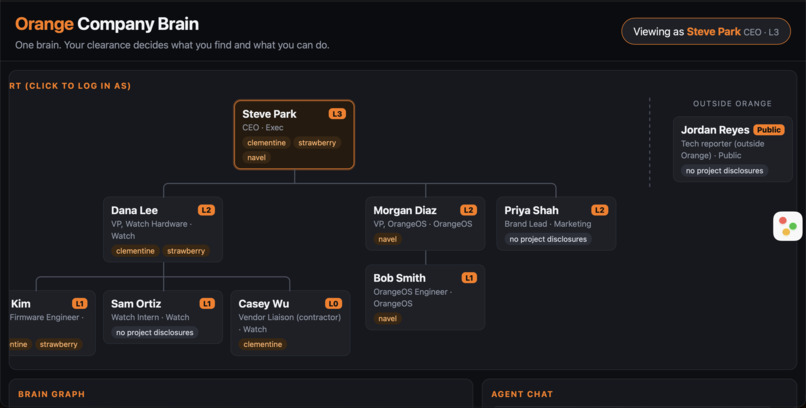
Task: Log in as Steve Park card
Action: [294, 135]
